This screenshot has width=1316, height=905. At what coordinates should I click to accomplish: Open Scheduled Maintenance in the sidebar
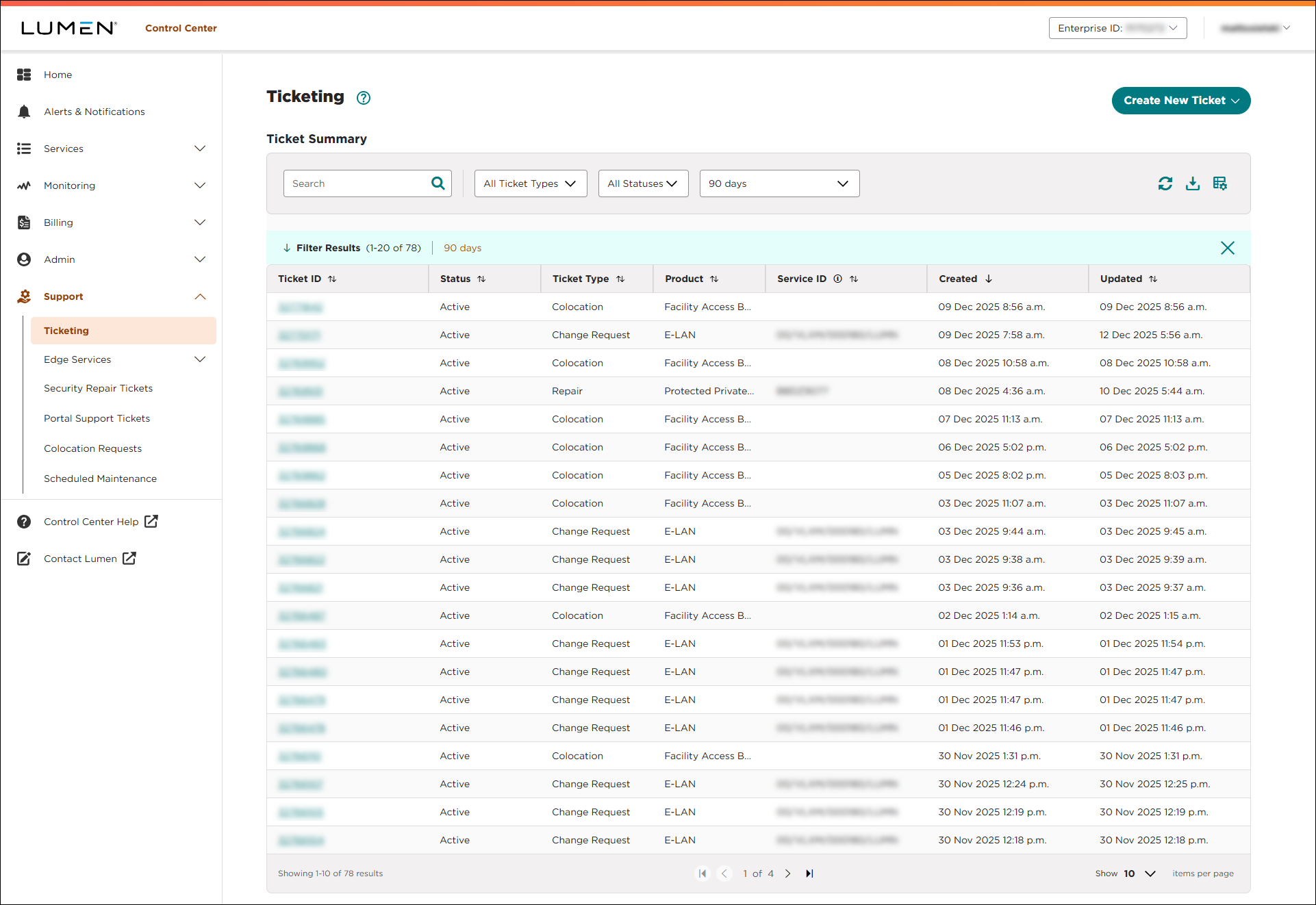tap(101, 479)
